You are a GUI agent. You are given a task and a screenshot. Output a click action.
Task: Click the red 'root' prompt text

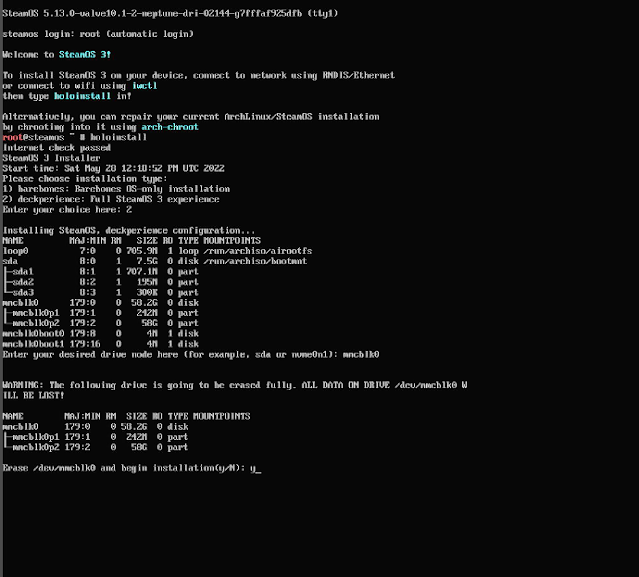pos(12,137)
